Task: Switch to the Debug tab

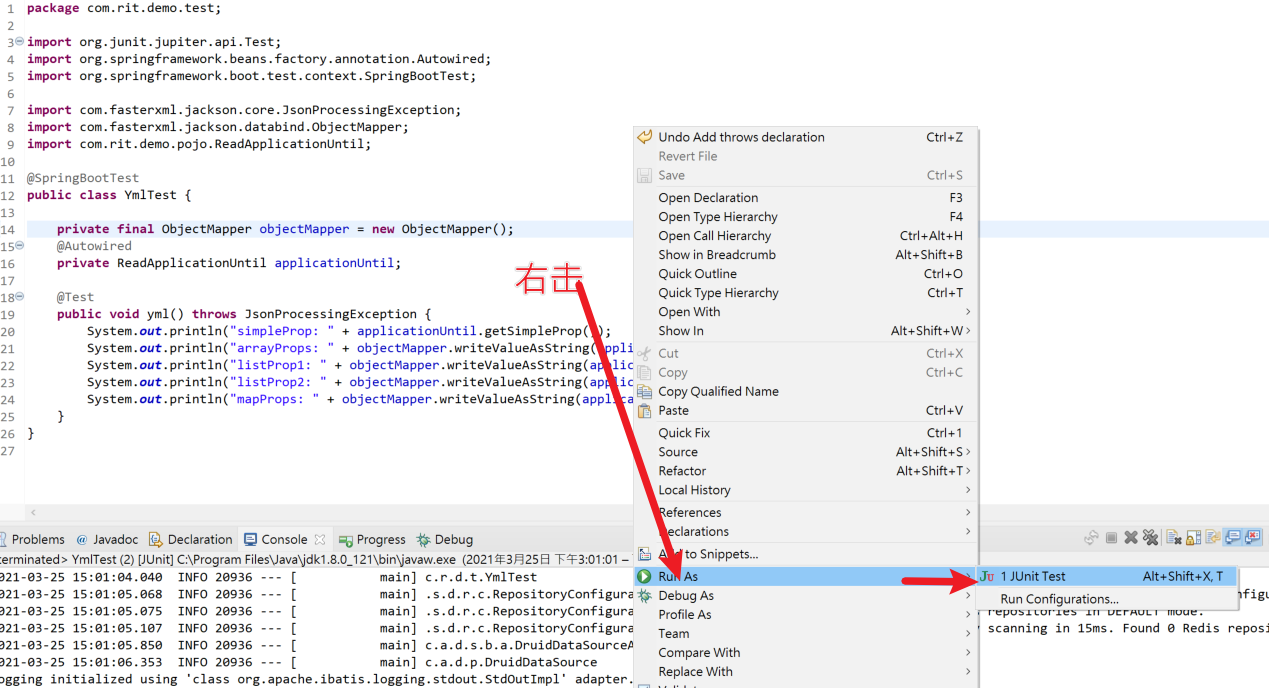Action: click(445, 539)
